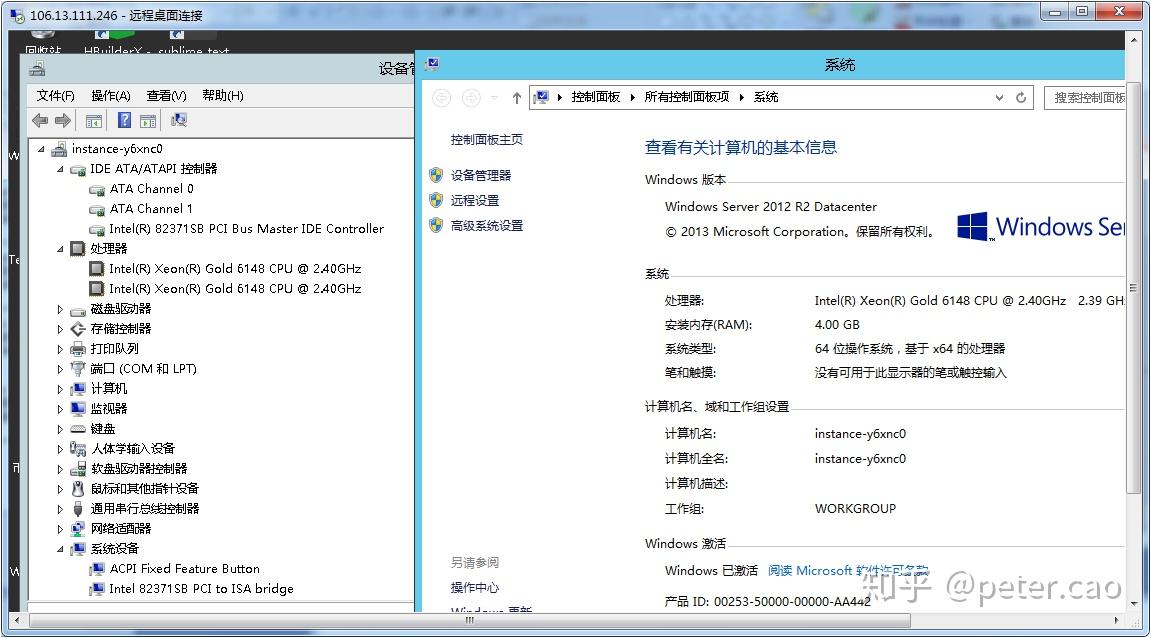Open 设备管理器 link in System window
The width and height of the screenshot is (1151, 638).
click(481, 175)
